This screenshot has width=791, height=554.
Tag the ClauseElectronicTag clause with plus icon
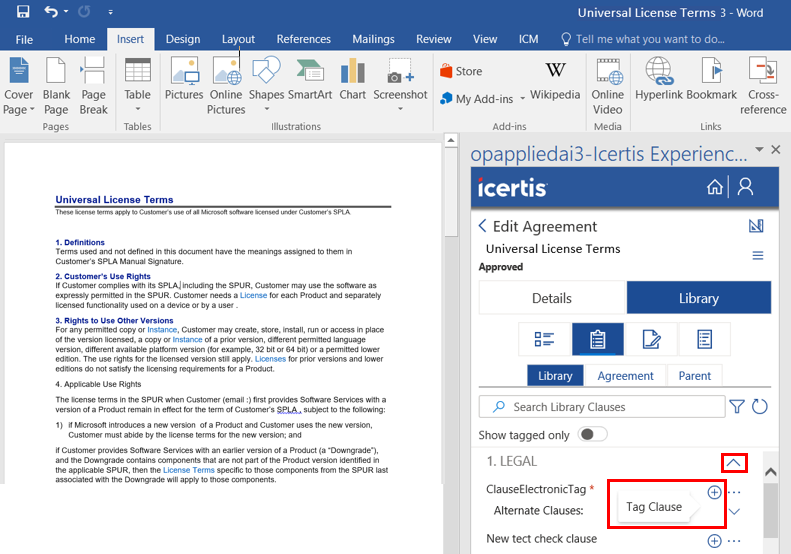coord(714,492)
